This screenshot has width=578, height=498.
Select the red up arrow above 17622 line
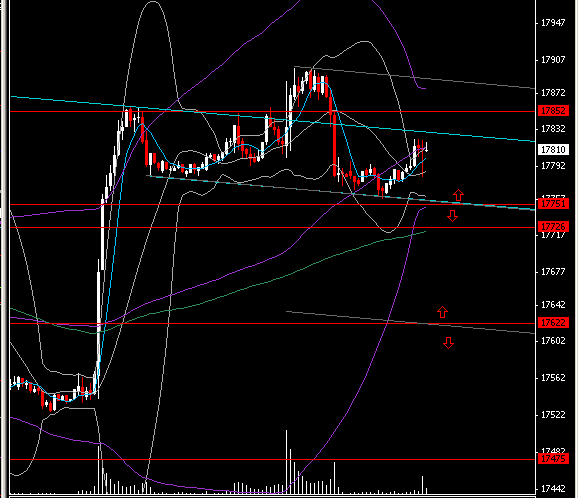tap(442, 312)
